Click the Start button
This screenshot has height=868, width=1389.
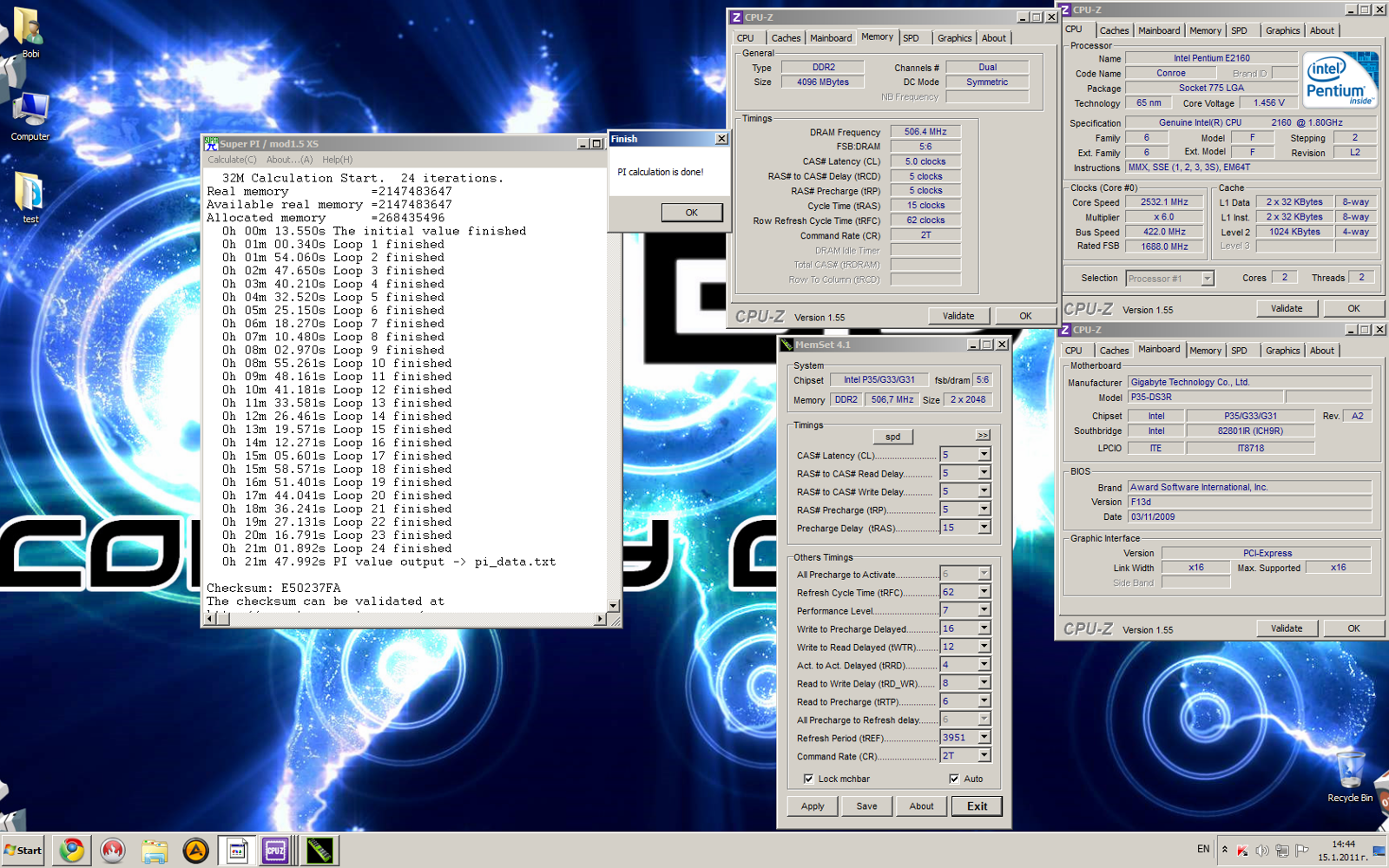pos(23,851)
